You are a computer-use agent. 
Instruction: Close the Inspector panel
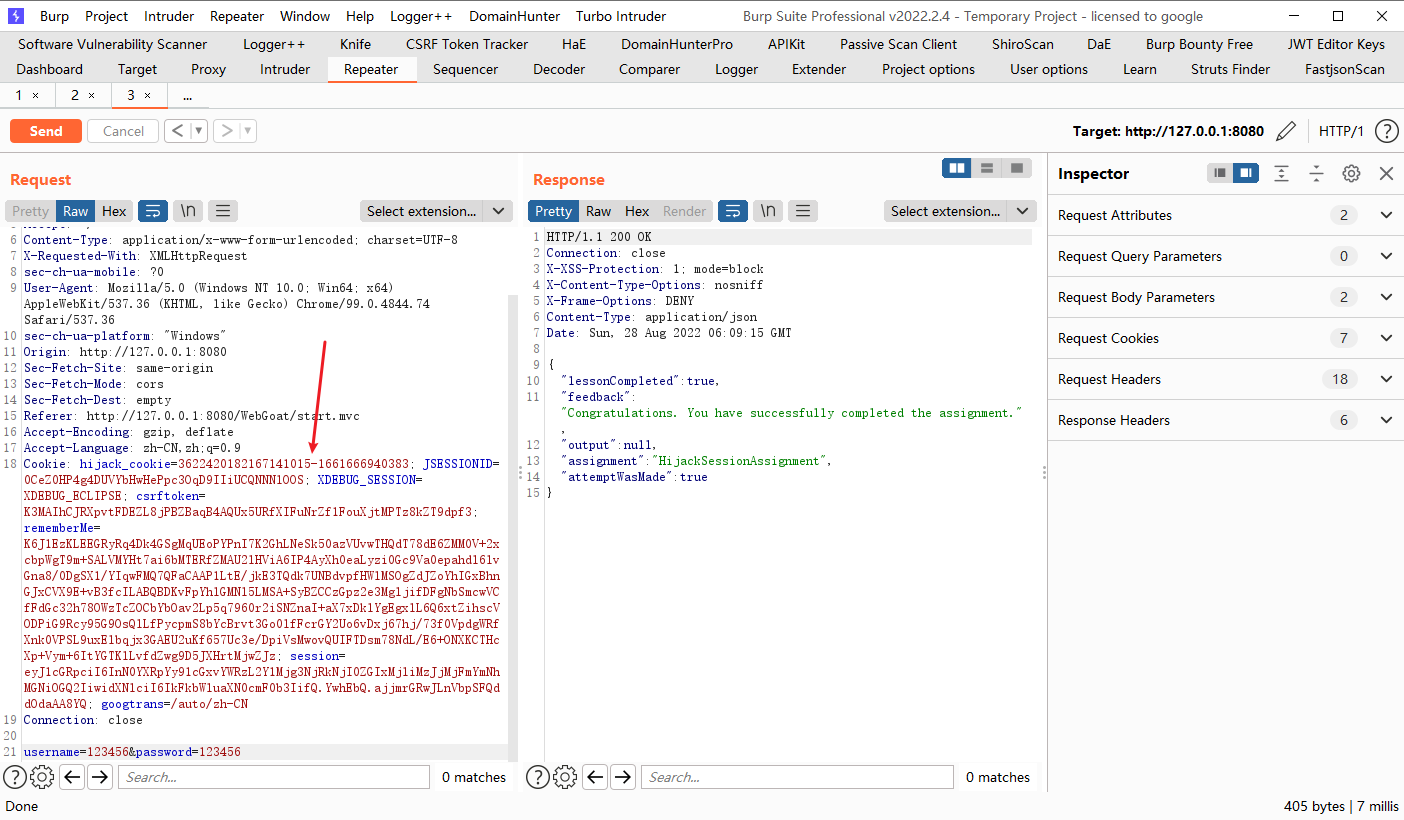(x=1386, y=173)
